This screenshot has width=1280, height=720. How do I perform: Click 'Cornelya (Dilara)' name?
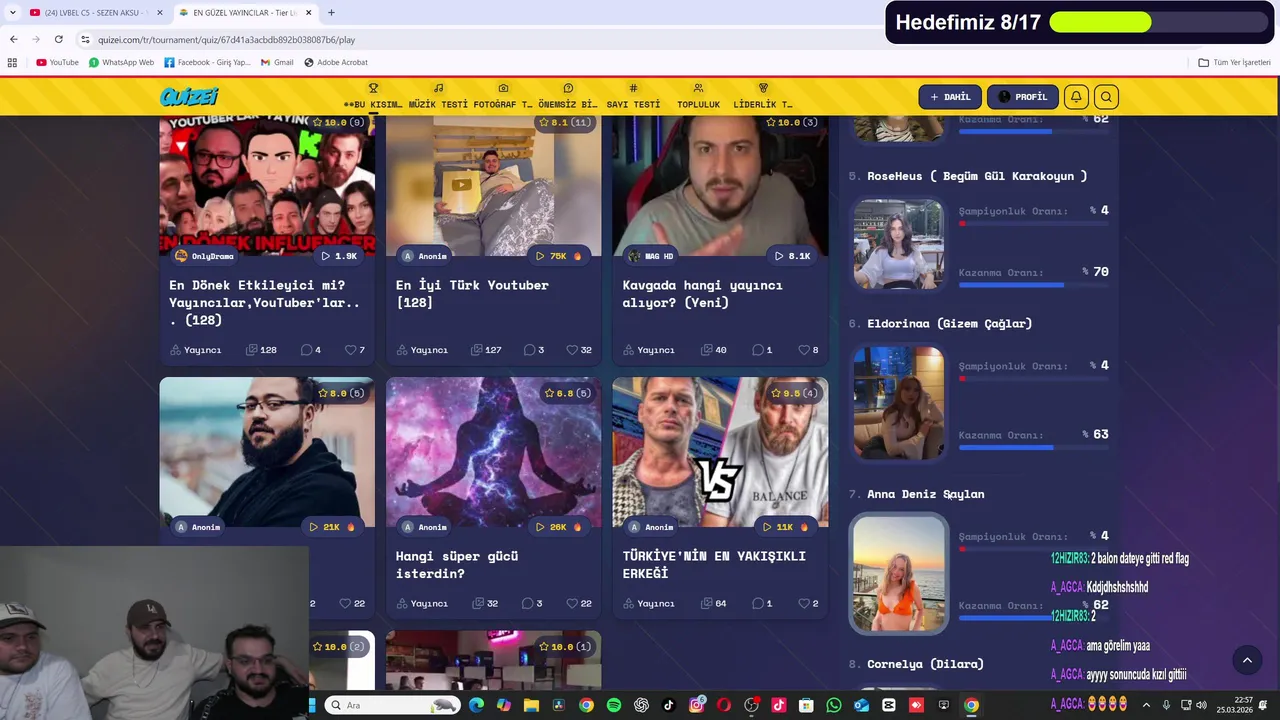pyautogui.click(x=925, y=664)
